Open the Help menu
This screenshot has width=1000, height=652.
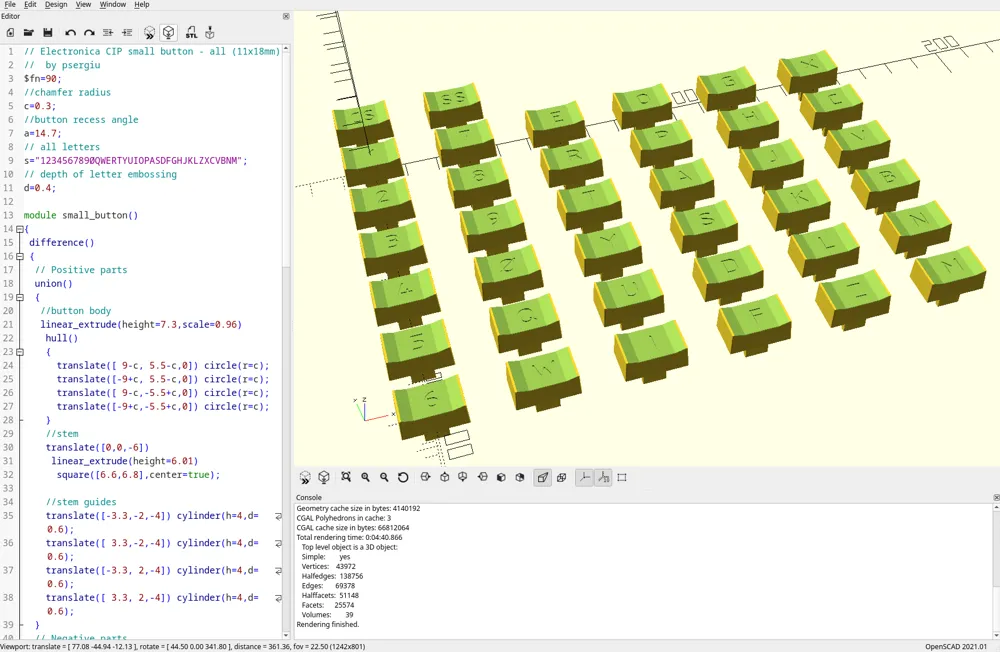[142, 4]
